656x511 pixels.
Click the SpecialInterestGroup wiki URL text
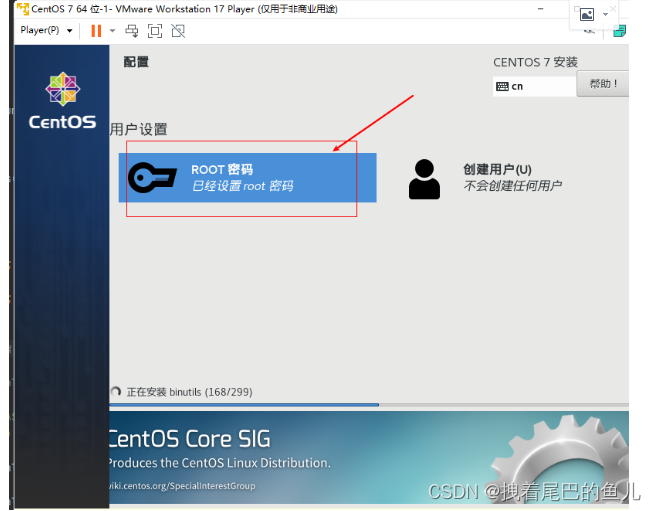point(182,486)
